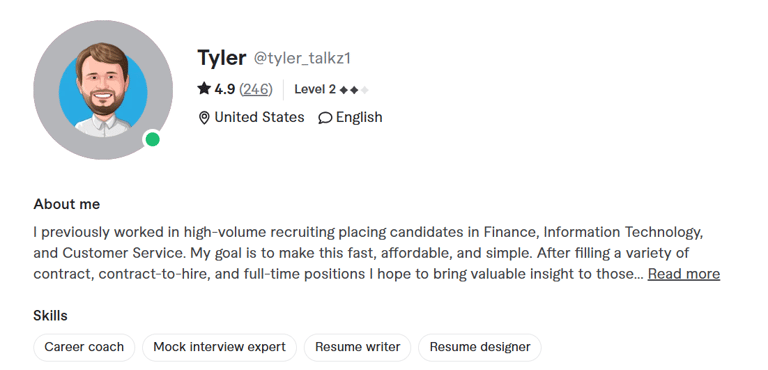
Task: Click the location pin icon
Action: coord(204,118)
